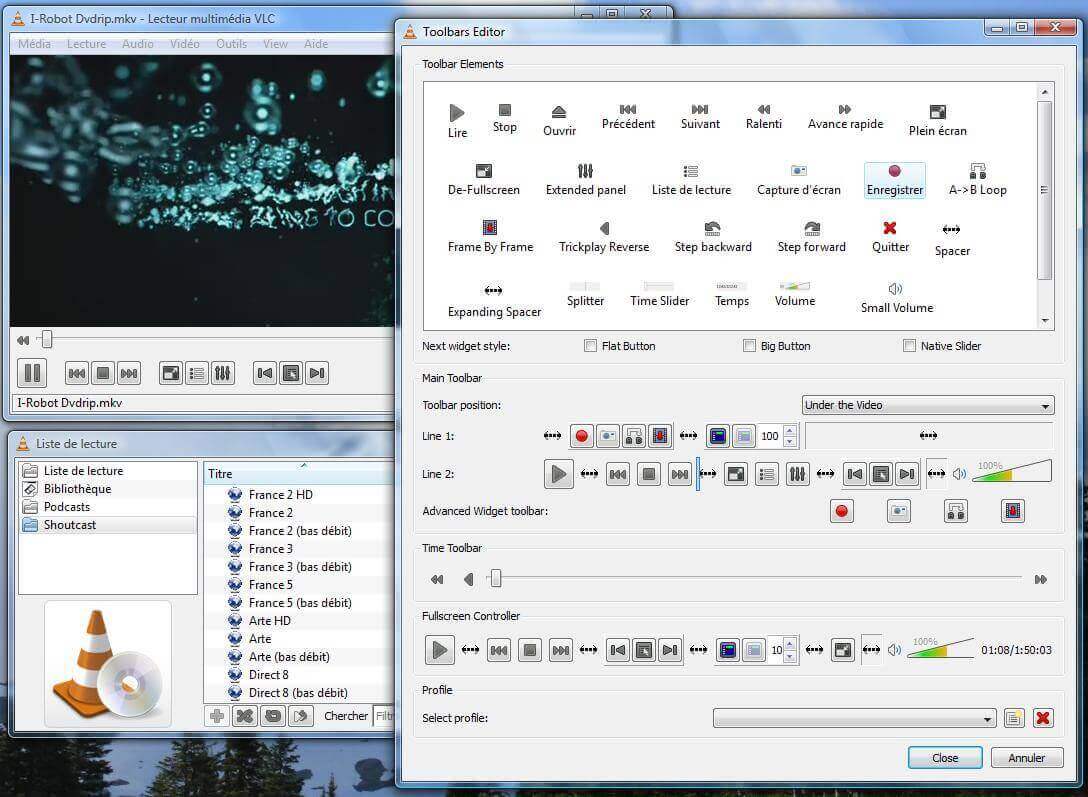This screenshot has height=797, width=1088.
Task: Select the Plein écran toolbar element
Action: click(936, 119)
